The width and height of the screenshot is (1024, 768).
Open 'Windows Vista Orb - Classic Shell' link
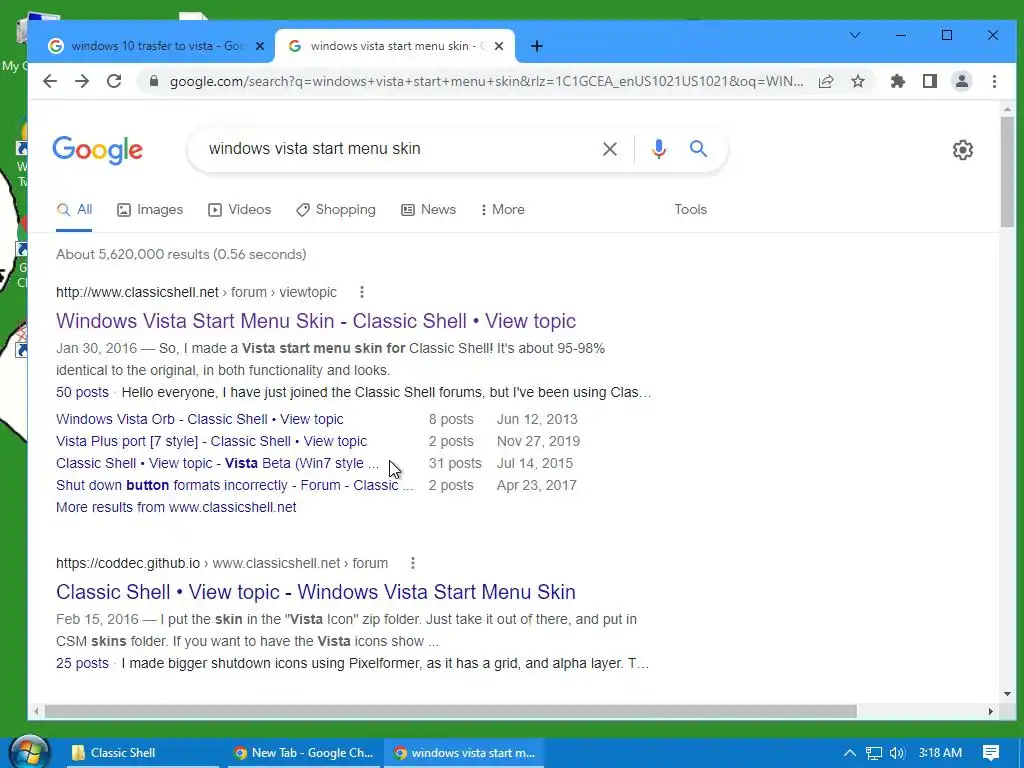200,419
